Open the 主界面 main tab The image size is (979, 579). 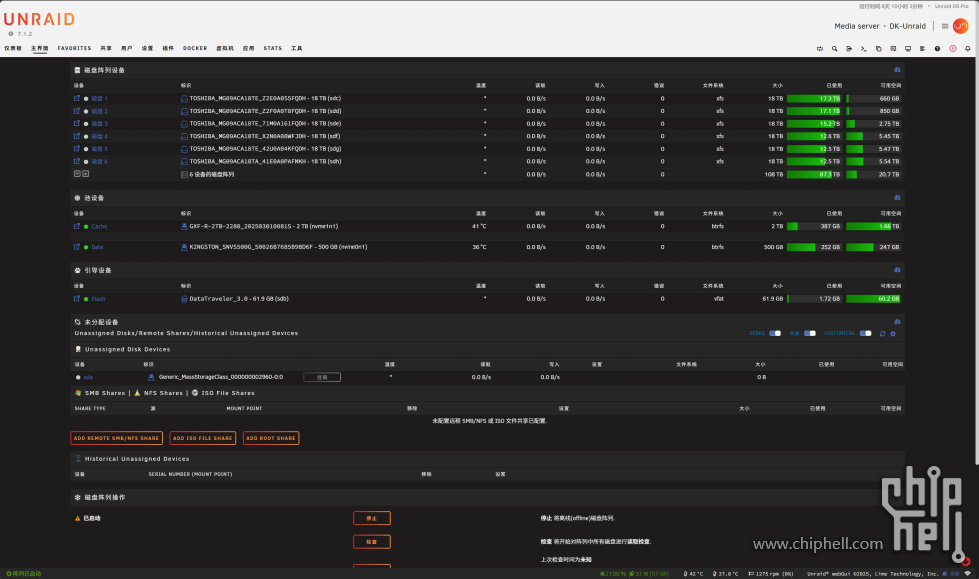pos(39,48)
